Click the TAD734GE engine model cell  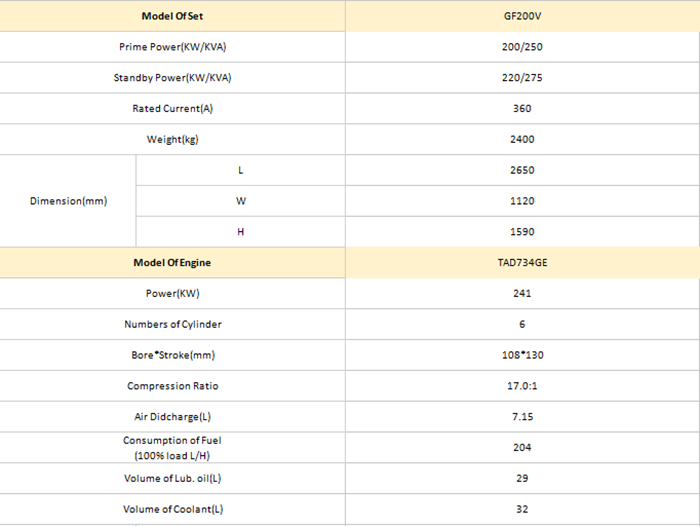tap(522, 263)
